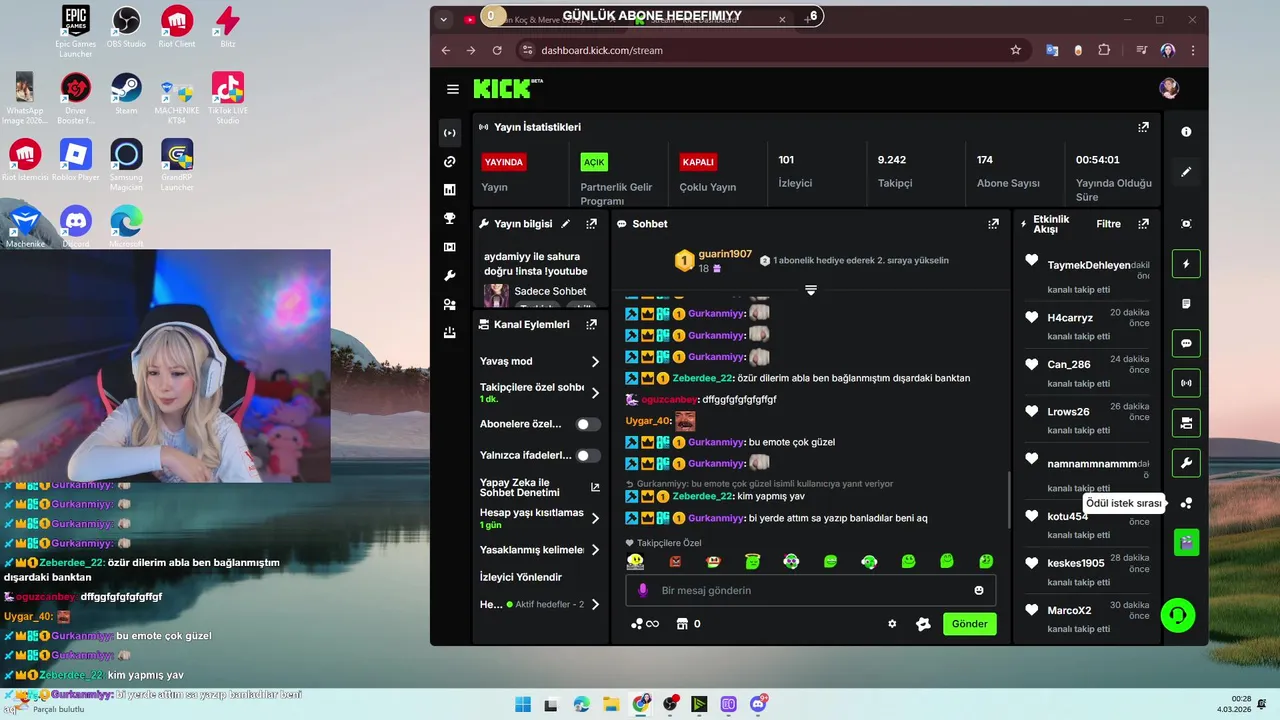
Task: Open the OBS Studio desktop shortcut
Action: tap(126, 27)
